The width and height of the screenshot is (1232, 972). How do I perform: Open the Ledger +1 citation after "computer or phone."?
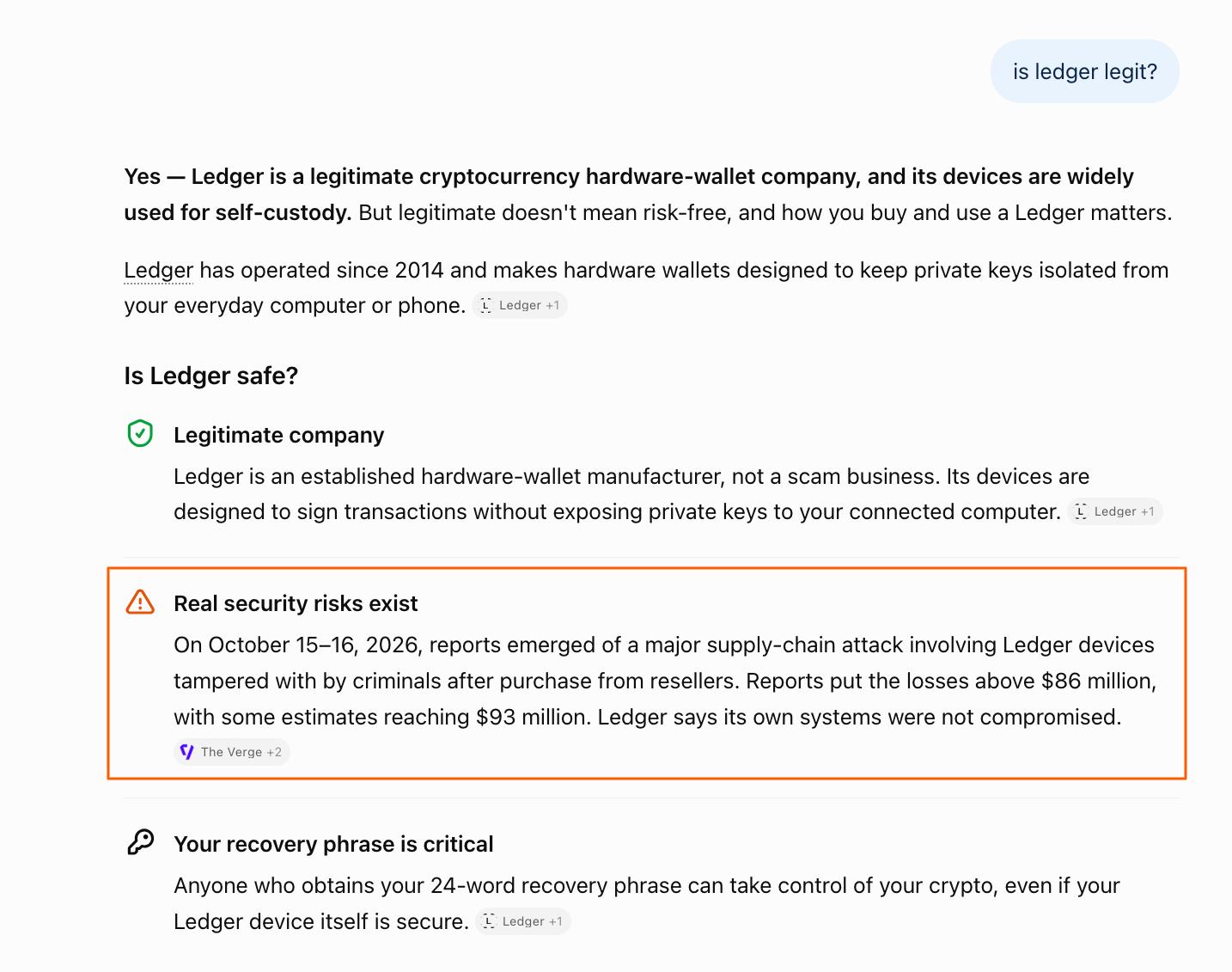coord(520,305)
